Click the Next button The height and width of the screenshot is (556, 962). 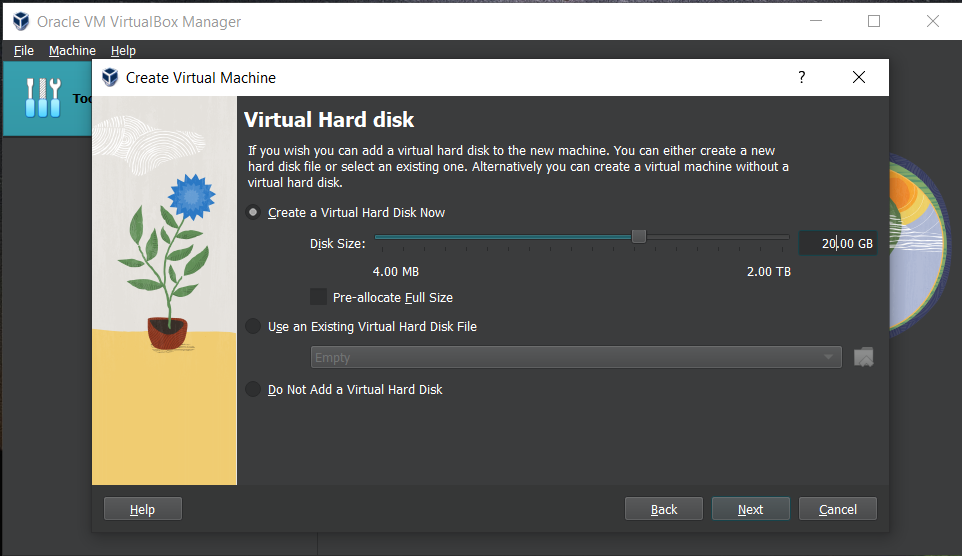click(750, 509)
